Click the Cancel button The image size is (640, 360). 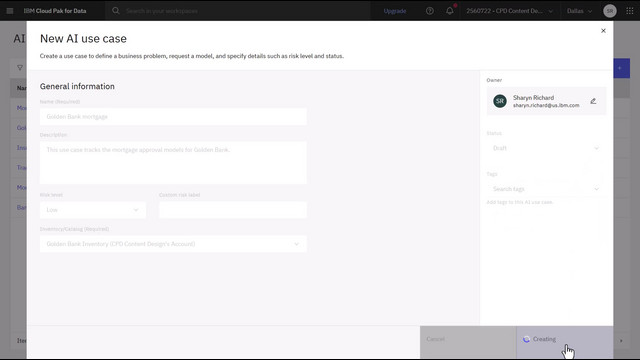pyautogui.click(x=468, y=342)
